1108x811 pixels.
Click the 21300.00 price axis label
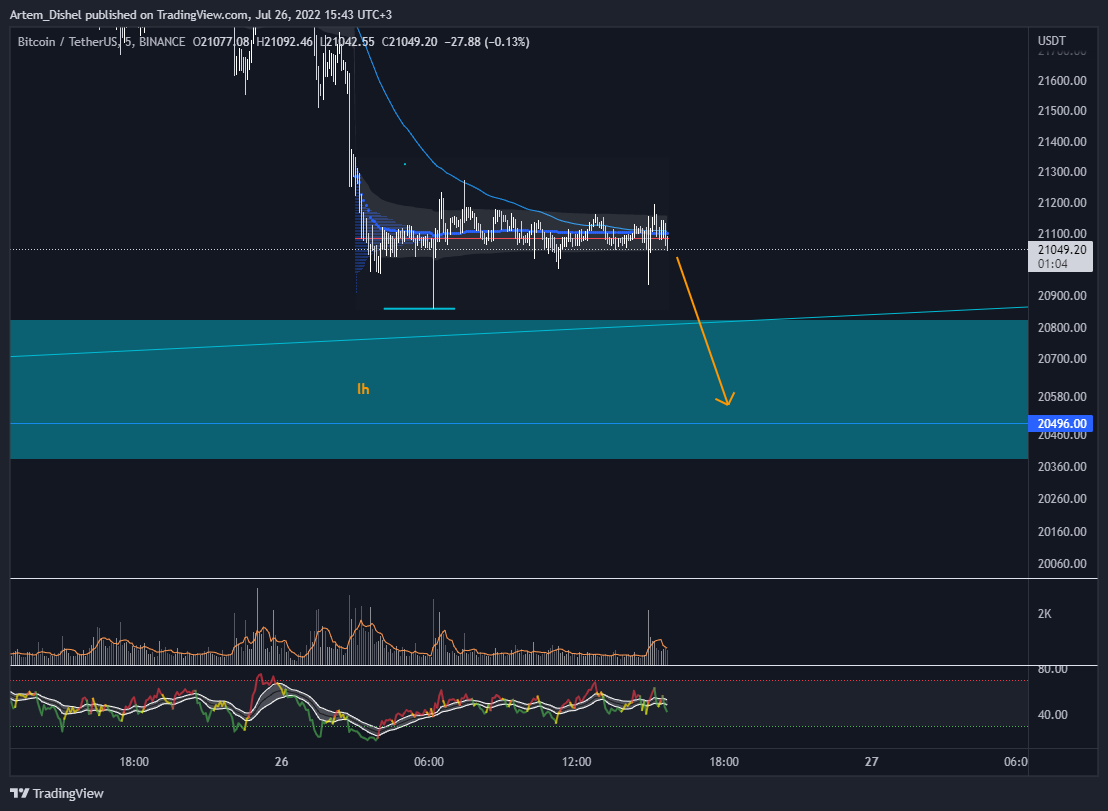pyautogui.click(x=1061, y=172)
